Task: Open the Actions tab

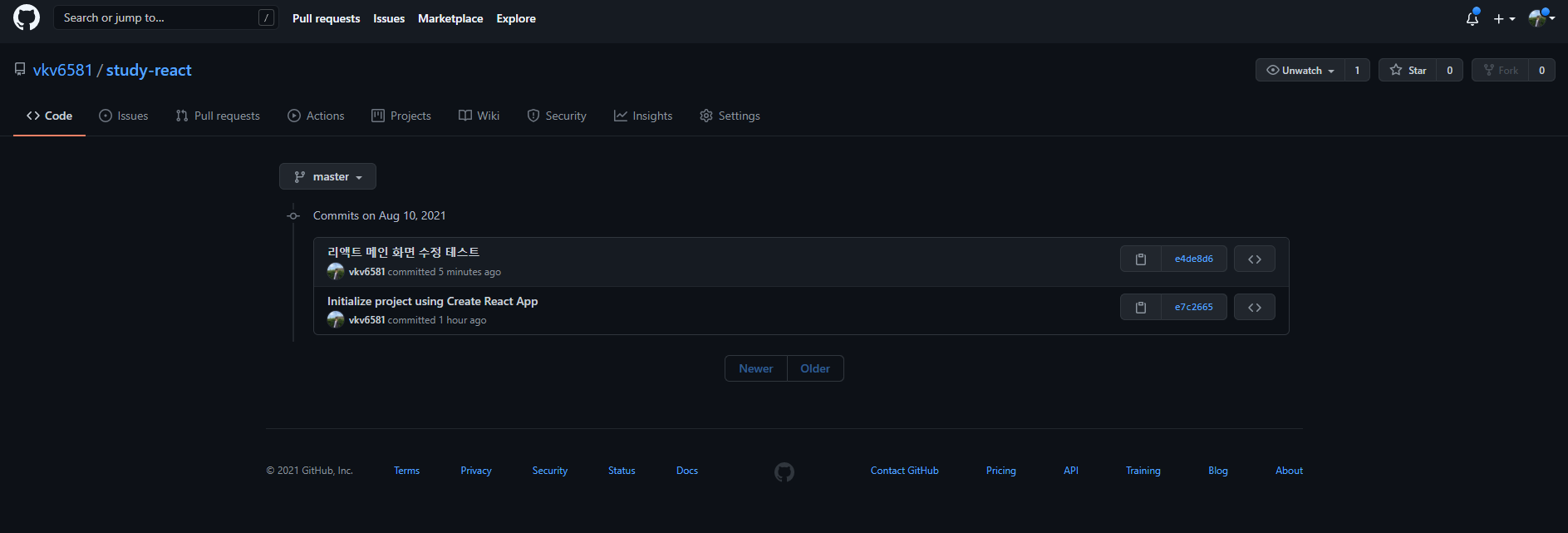Action: point(316,116)
